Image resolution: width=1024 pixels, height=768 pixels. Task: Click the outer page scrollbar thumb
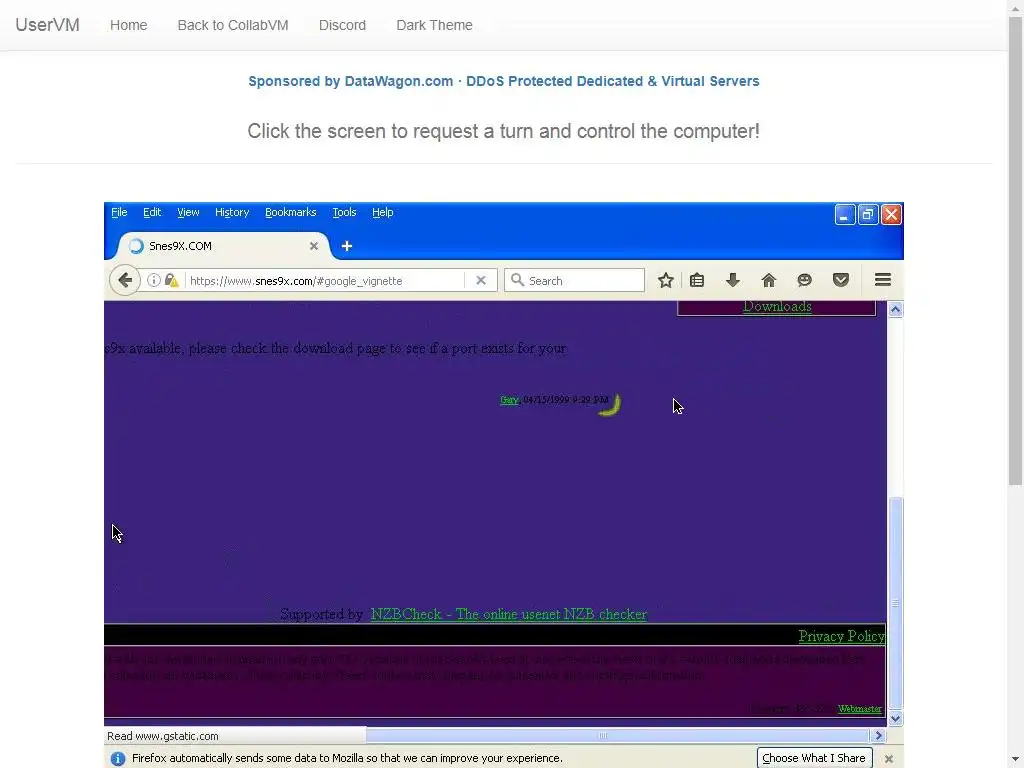pos(1016,251)
